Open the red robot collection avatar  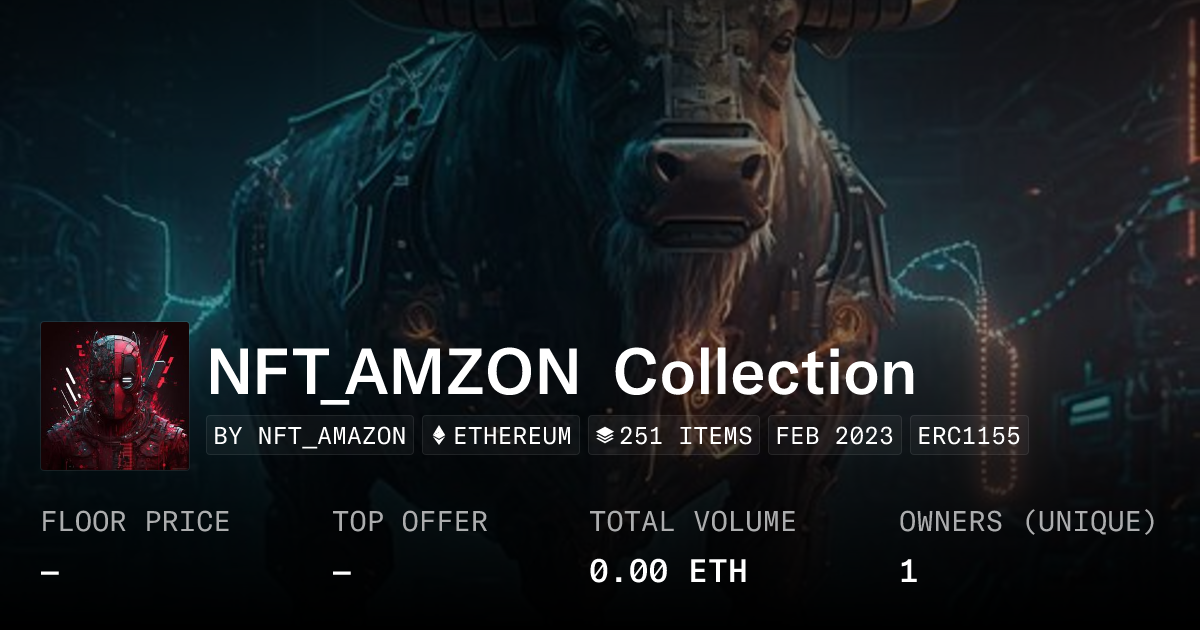click(115, 396)
